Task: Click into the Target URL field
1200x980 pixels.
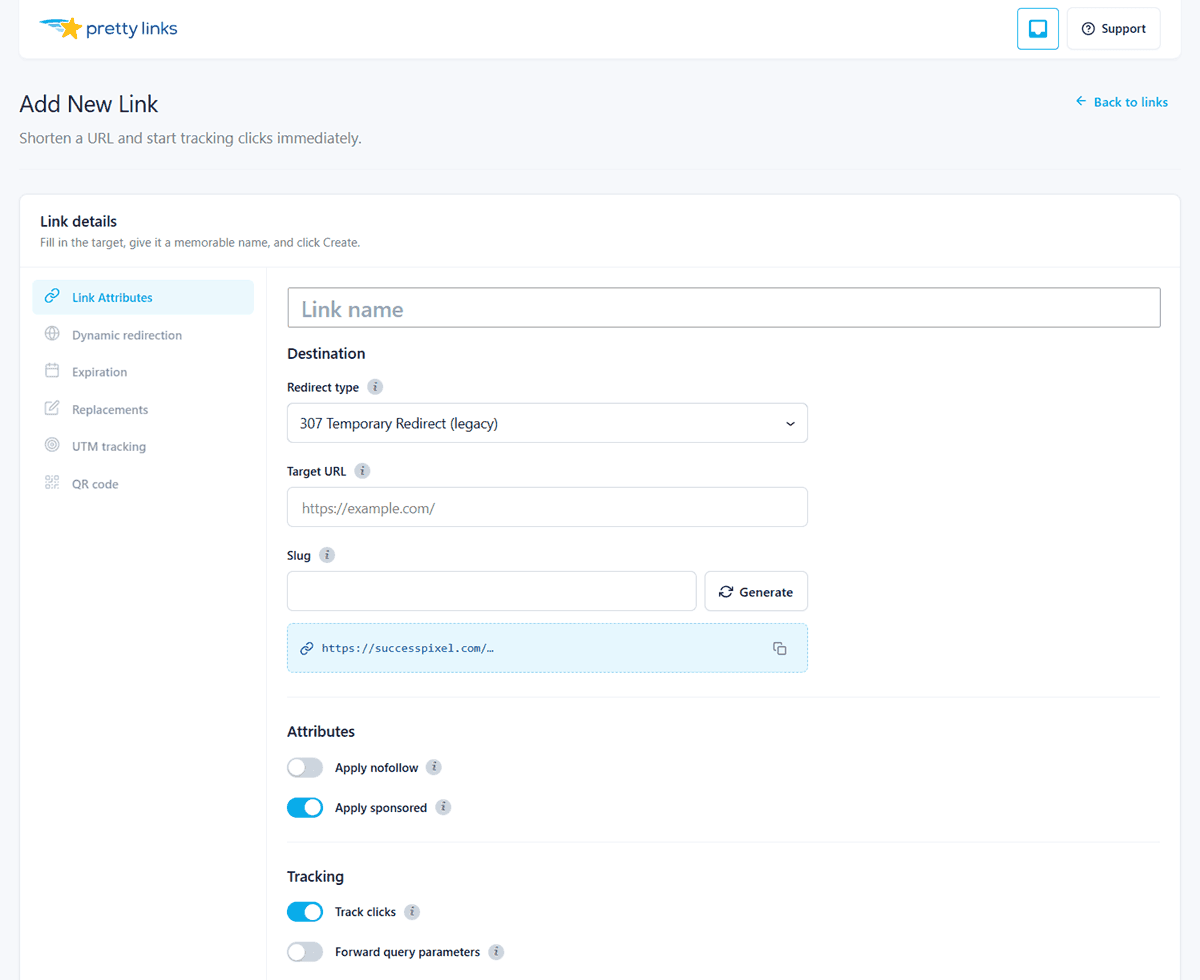Action: [x=547, y=507]
